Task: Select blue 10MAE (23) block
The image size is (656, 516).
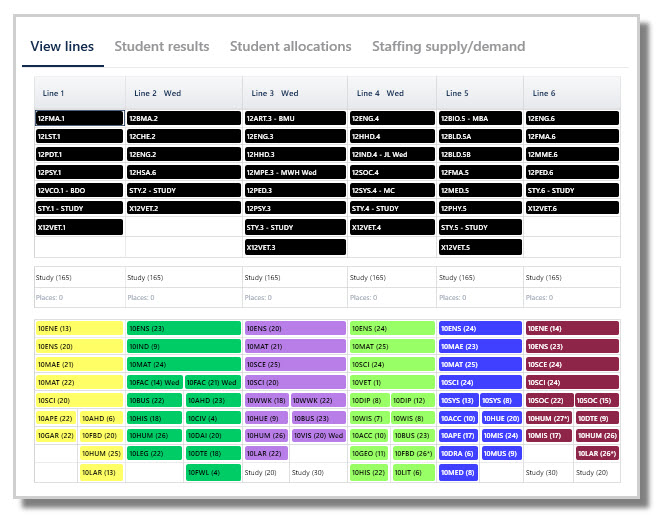Action: [480, 347]
